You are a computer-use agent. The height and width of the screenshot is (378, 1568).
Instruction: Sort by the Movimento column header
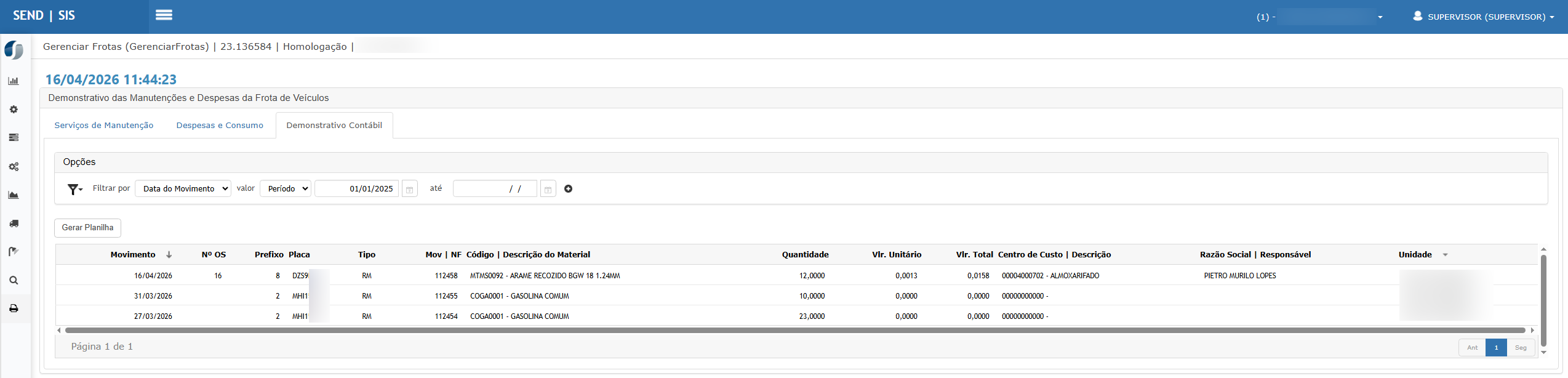133,255
